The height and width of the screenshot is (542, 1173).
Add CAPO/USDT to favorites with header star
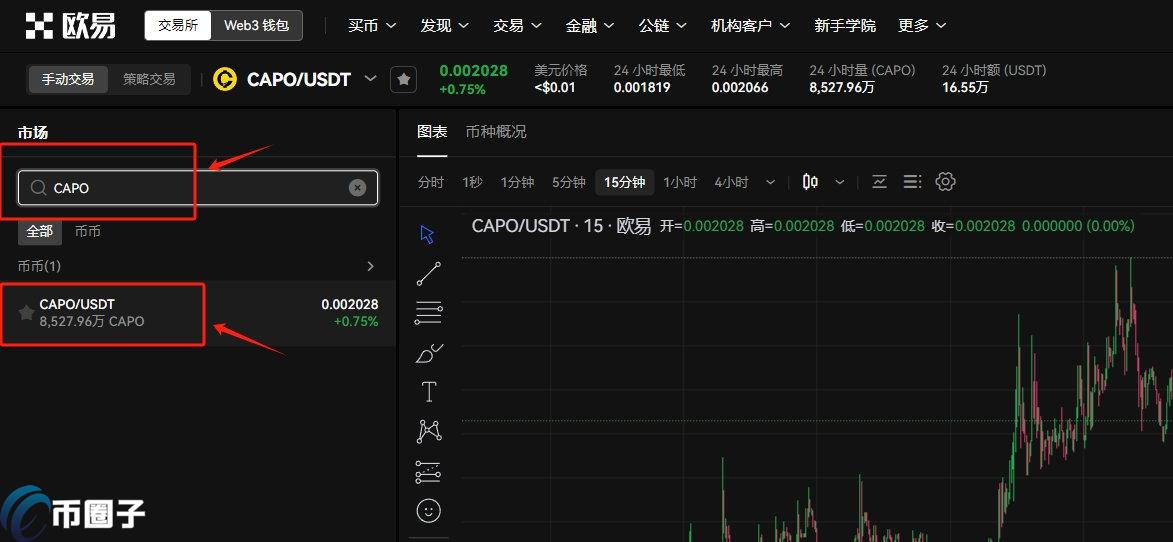coord(403,79)
